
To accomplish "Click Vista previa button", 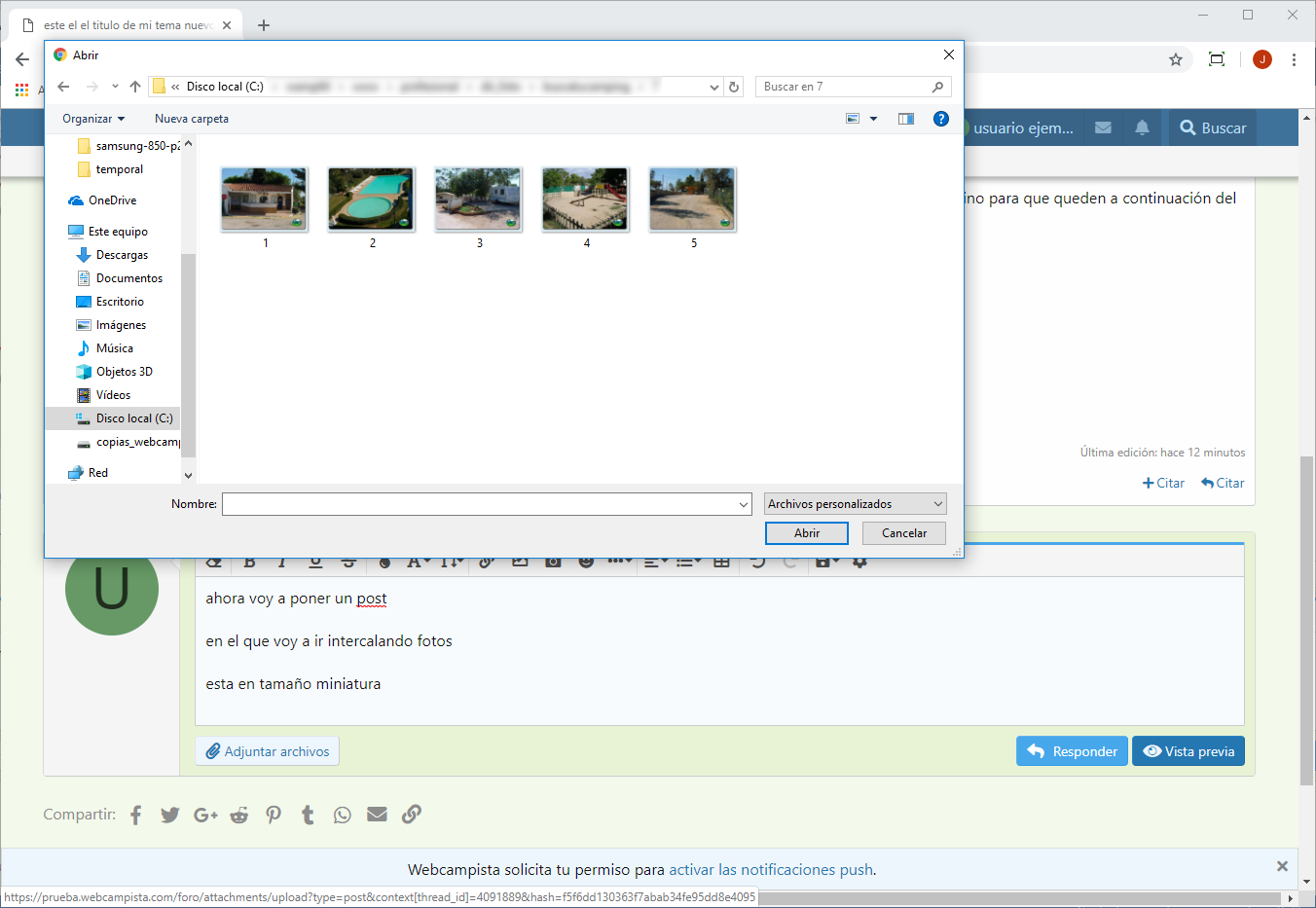I will tap(1188, 751).
